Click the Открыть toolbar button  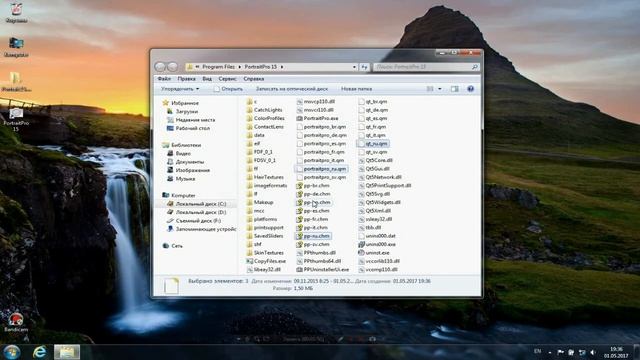point(229,89)
